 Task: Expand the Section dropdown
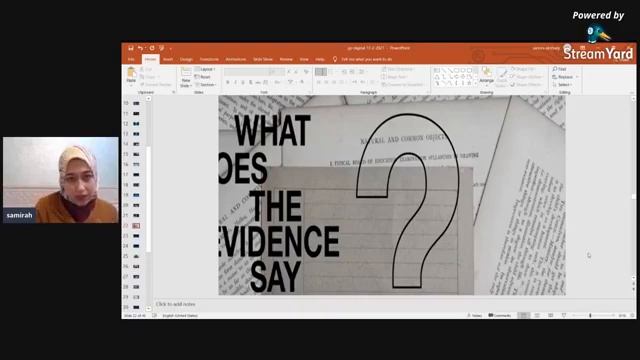coord(205,84)
